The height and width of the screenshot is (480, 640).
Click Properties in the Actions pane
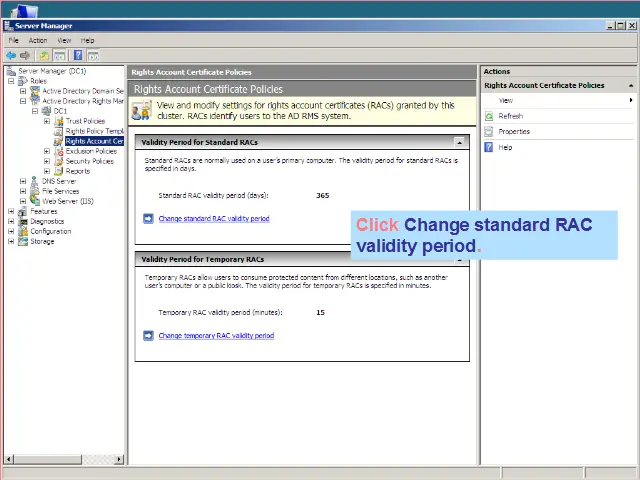[x=514, y=131]
